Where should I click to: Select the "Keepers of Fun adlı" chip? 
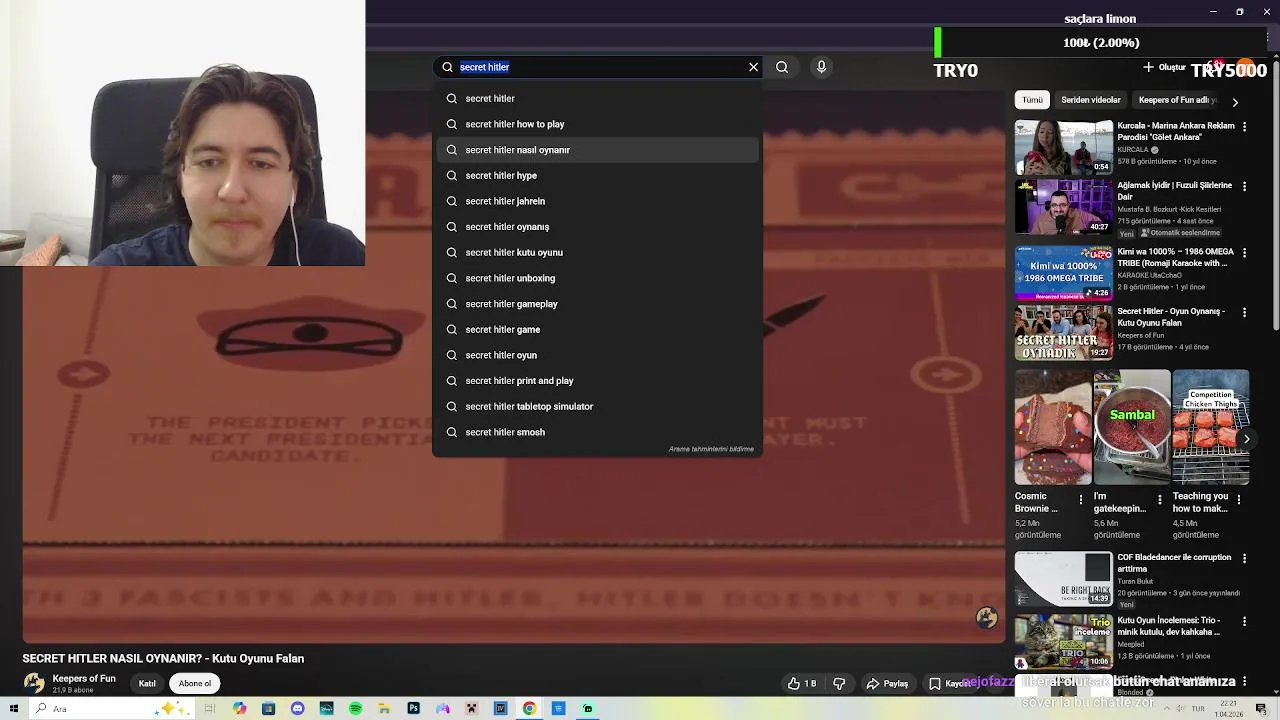(1177, 100)
